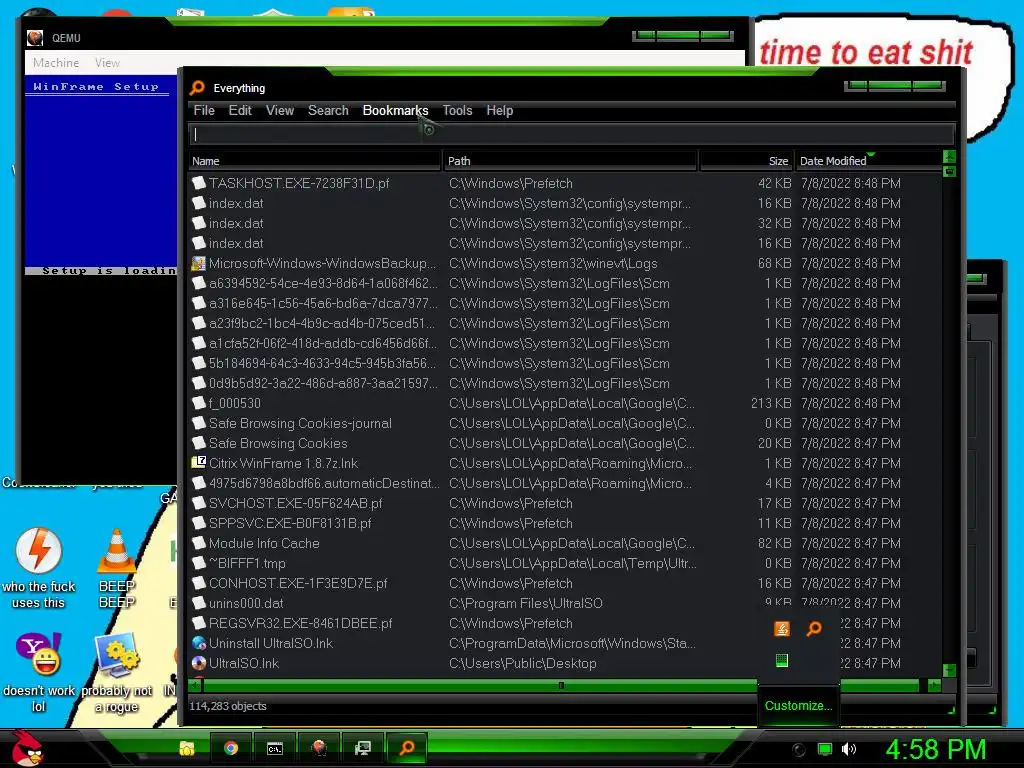Click the 114,283 objects status text
This screenshot has height=768, width=1024.
click(x=227, y=706)
